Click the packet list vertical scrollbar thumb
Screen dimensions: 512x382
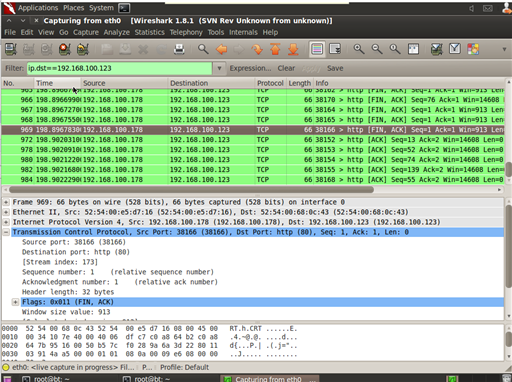coord(509,170)
